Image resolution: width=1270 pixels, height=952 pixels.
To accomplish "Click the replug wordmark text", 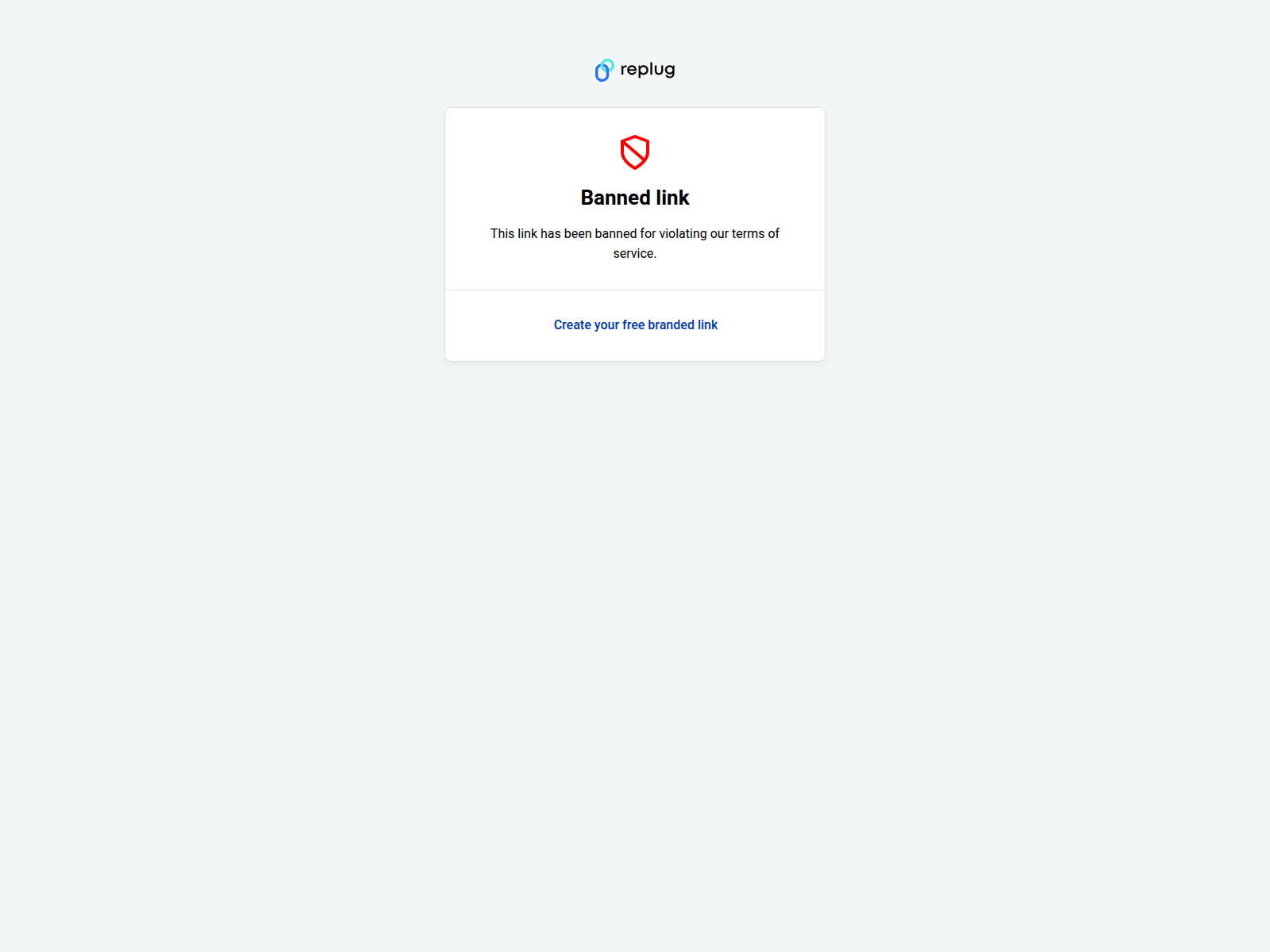I will pyautogui.click(x=648, y=70).
